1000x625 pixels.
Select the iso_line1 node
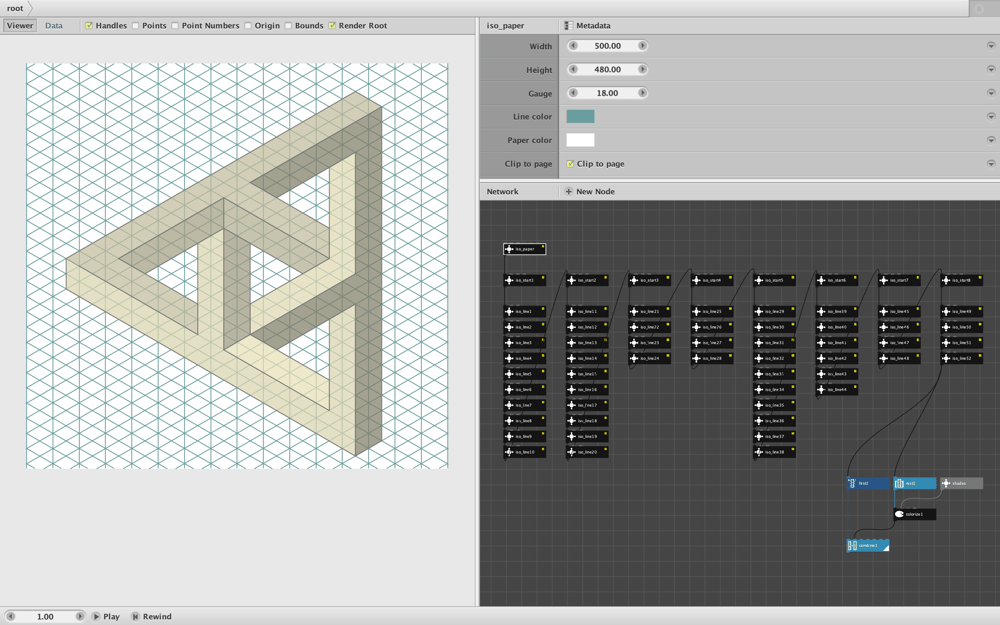pyautogui.click(x=525, y=311)
